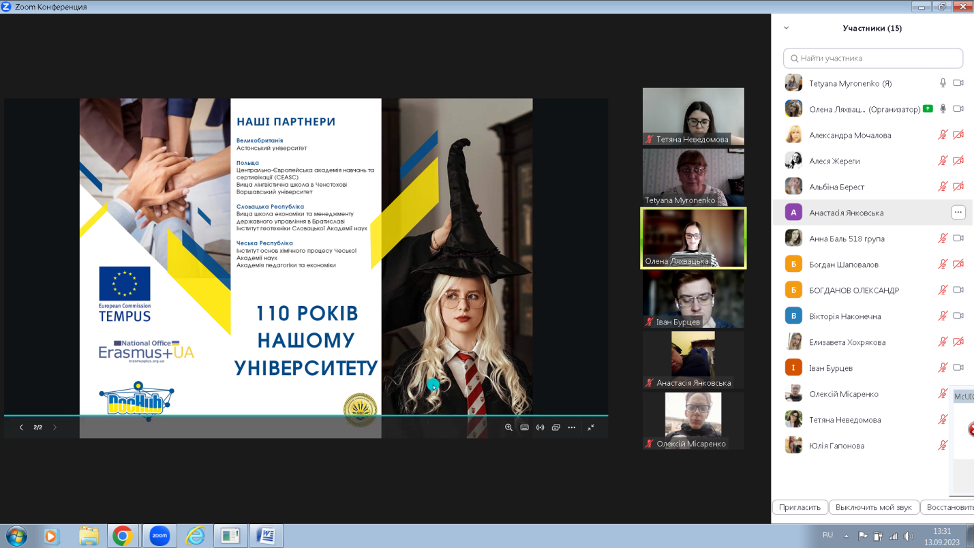Image resolution: width=974 pixels, height=550 pixels.
Task: Exit fullscreen with the collapse arrows icon
Action: click(591, 427)
